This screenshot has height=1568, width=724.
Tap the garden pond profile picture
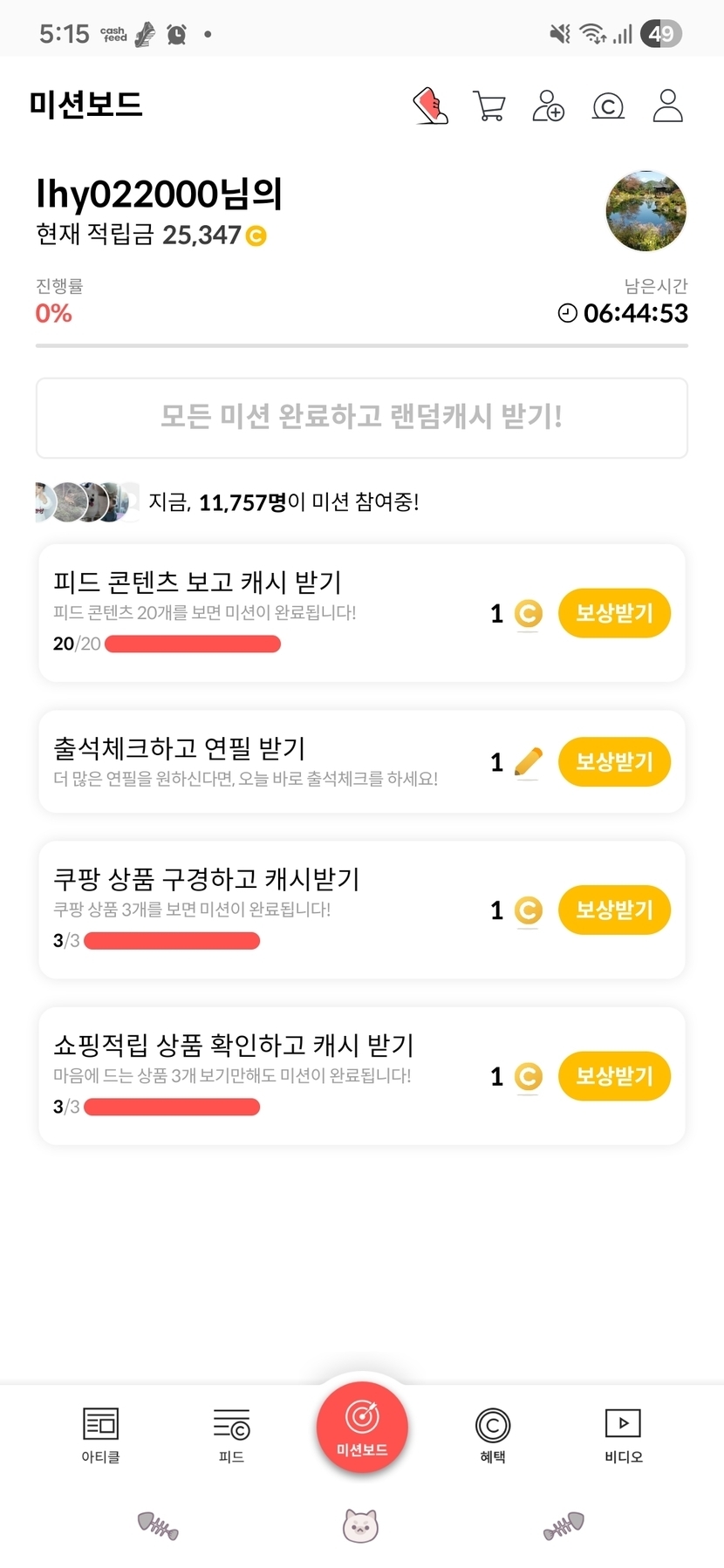(x=646, y=211)
